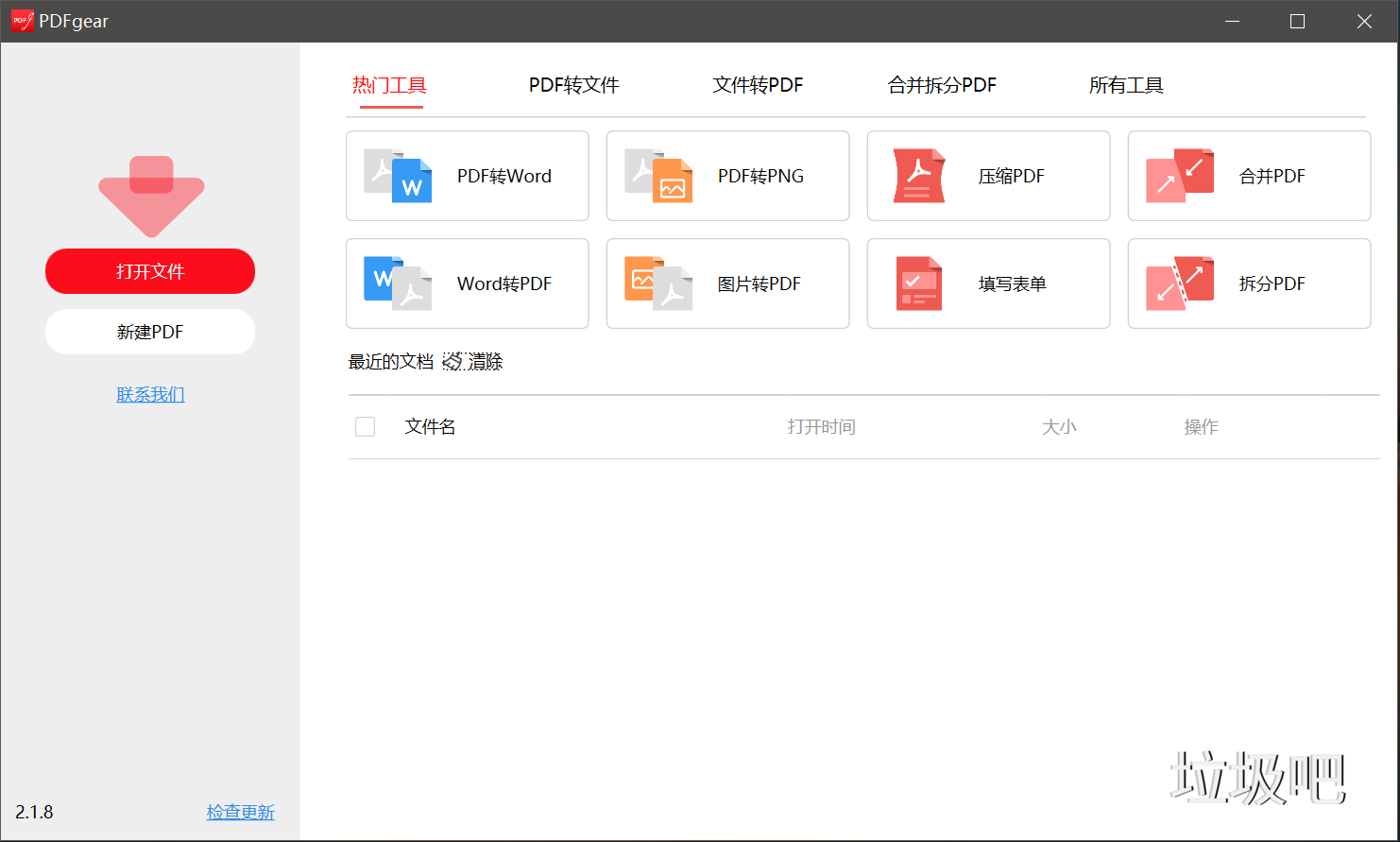Launch the 填写表单 fill form icon
1400x842 pixels.
point(919,284)
